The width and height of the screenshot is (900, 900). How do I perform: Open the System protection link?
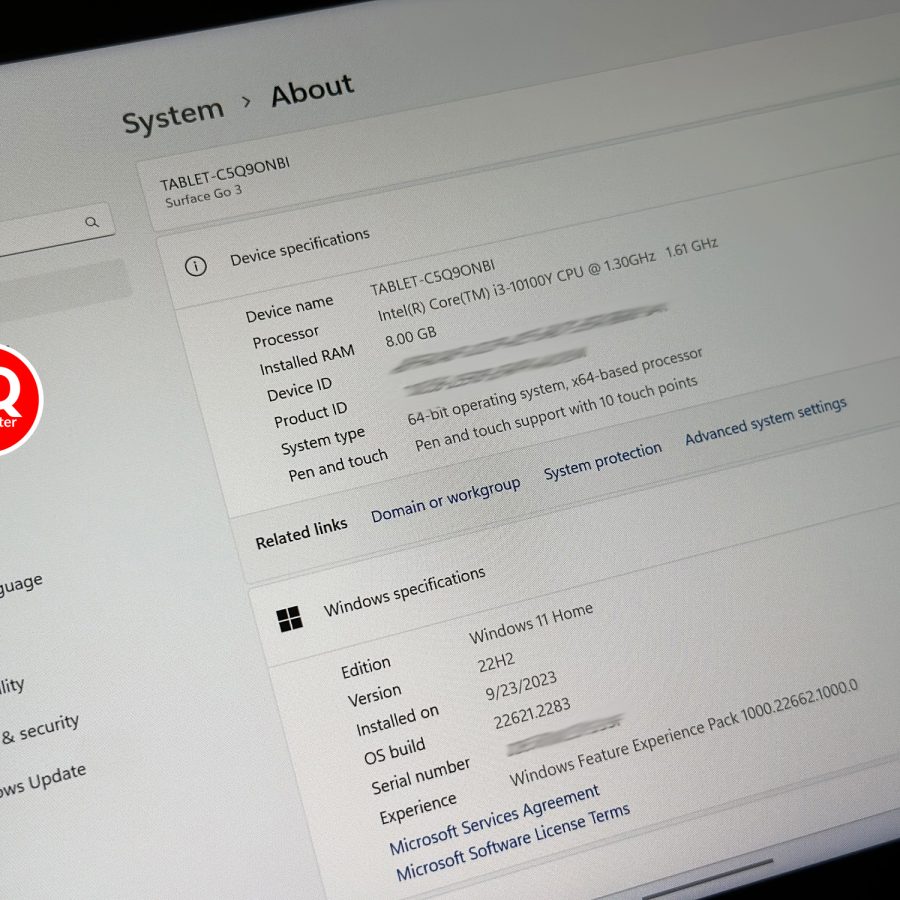click(x=603, y=461)
